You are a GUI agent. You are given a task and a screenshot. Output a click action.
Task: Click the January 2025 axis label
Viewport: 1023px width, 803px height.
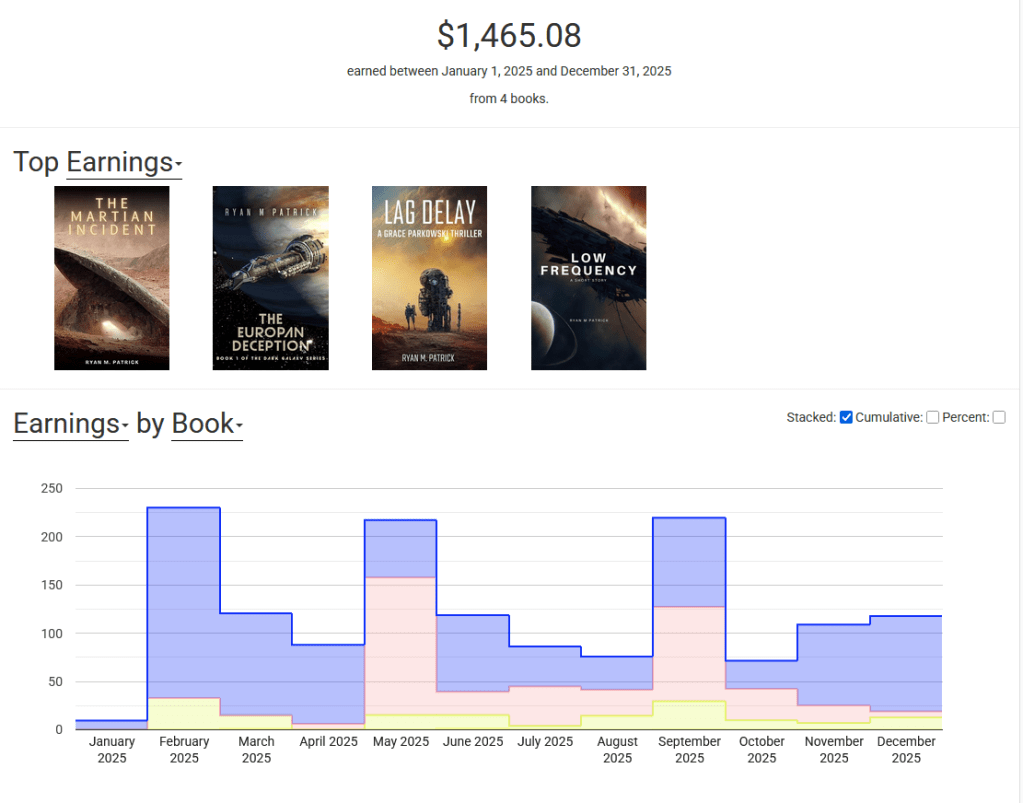click(112, 749)
